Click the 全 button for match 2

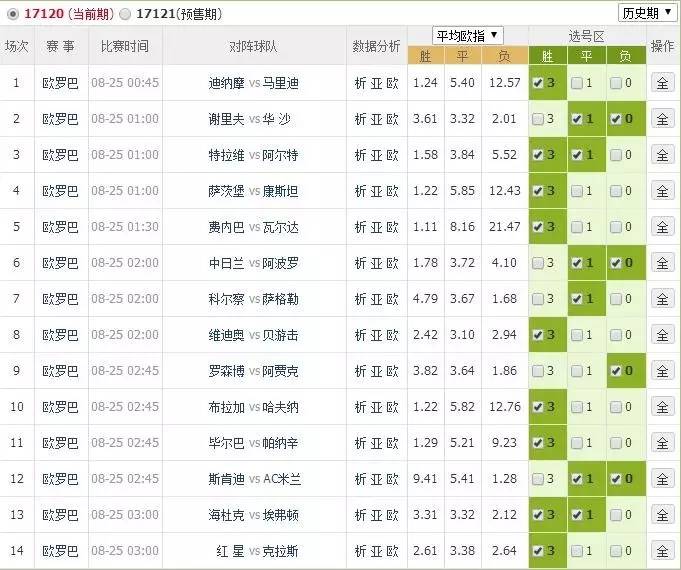click(662, 119)
